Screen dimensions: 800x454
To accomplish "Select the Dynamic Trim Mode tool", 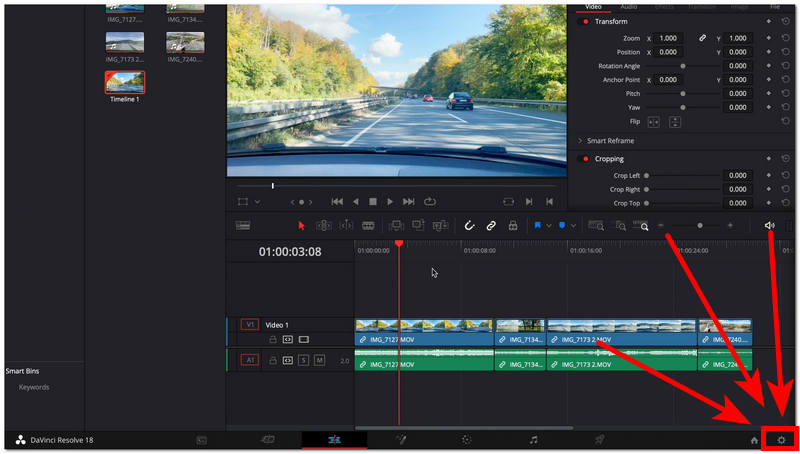I will [x=346, y=225].
